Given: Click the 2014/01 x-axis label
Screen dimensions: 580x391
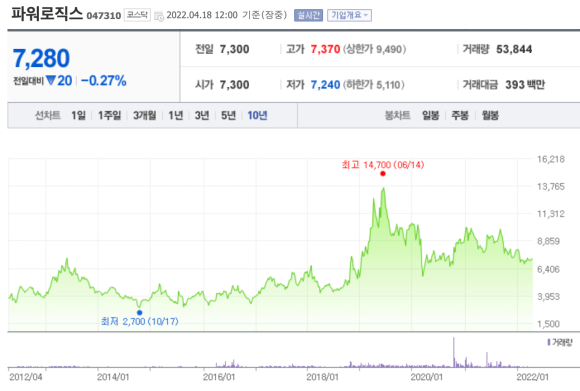Looking at the screenshot, I should coord(113,377).
